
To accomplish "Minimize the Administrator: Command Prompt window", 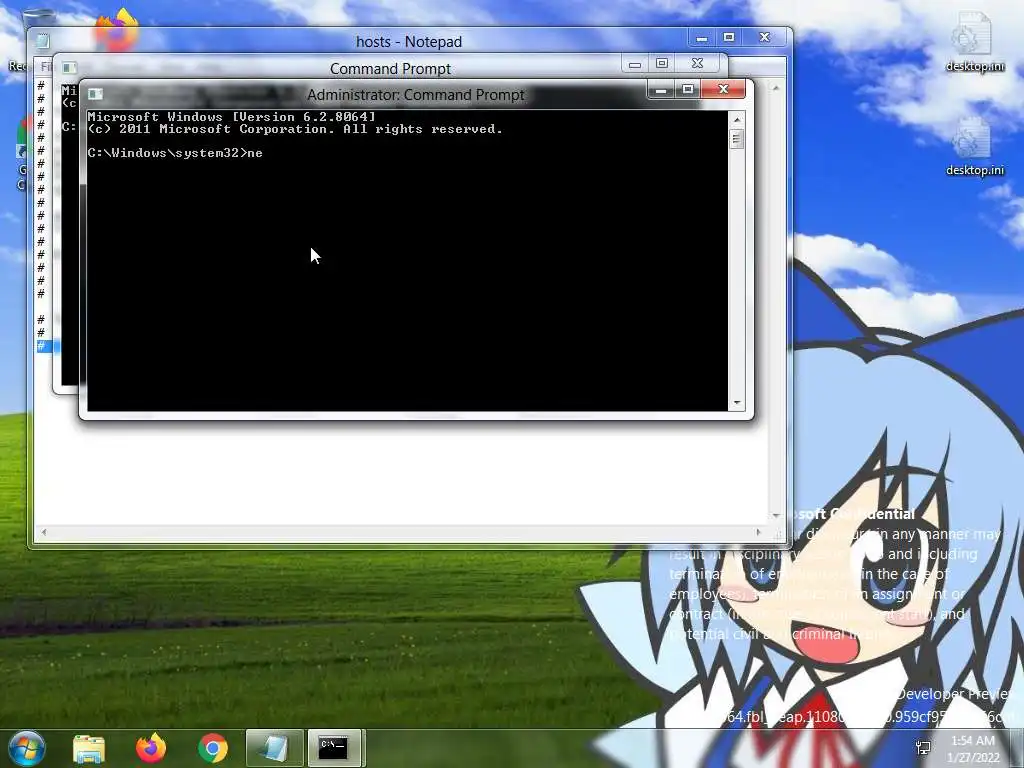I will click(x=661, y=89).
